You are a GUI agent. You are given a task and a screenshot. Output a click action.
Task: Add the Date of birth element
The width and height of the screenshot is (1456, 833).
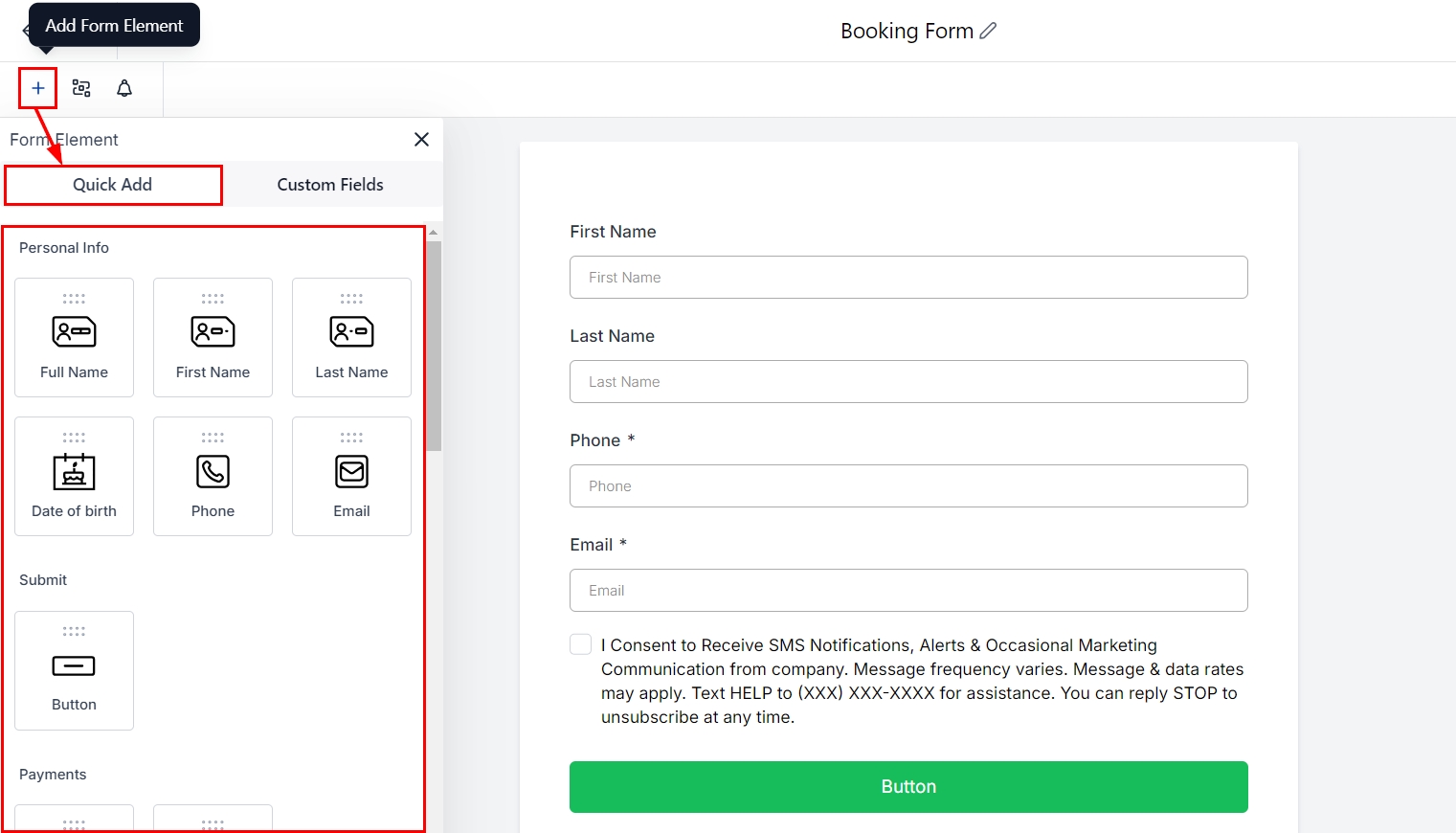click(74, 476)
